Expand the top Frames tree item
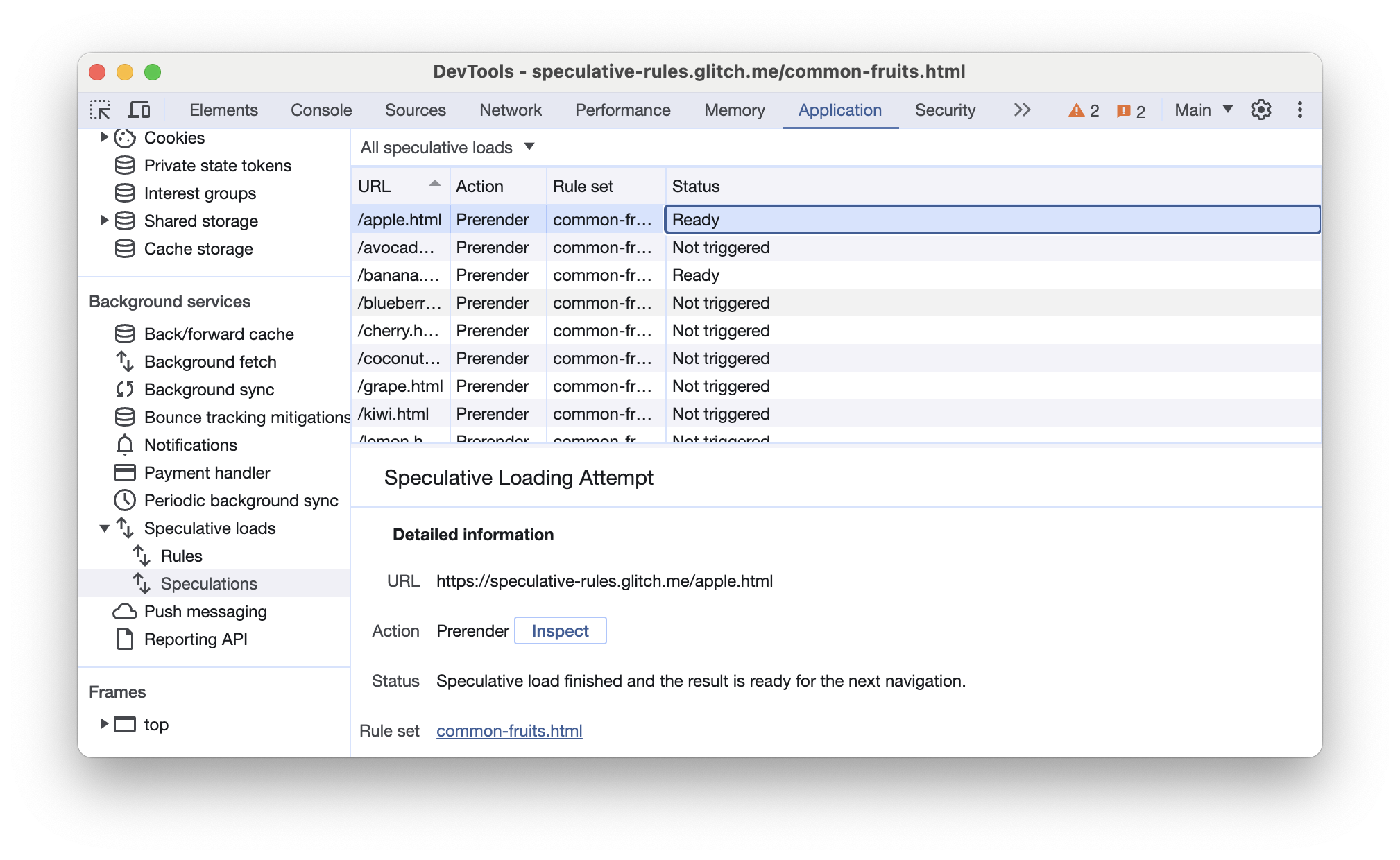The image size is (1400, 860). [x=103, y=724]
